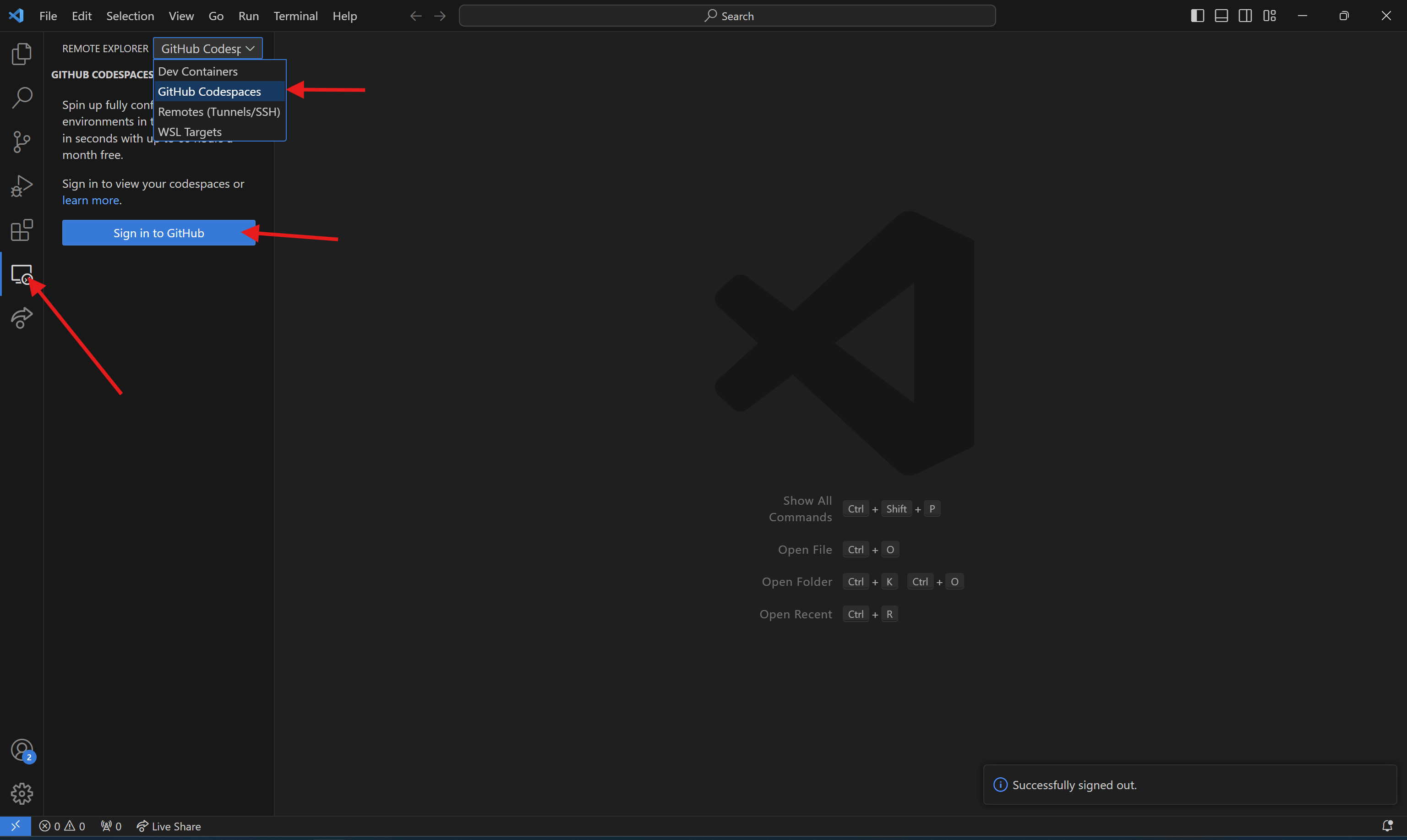
Task: Toggle the bottom panel visibility
Action: pyautogui.click(x=1222, y=15)
